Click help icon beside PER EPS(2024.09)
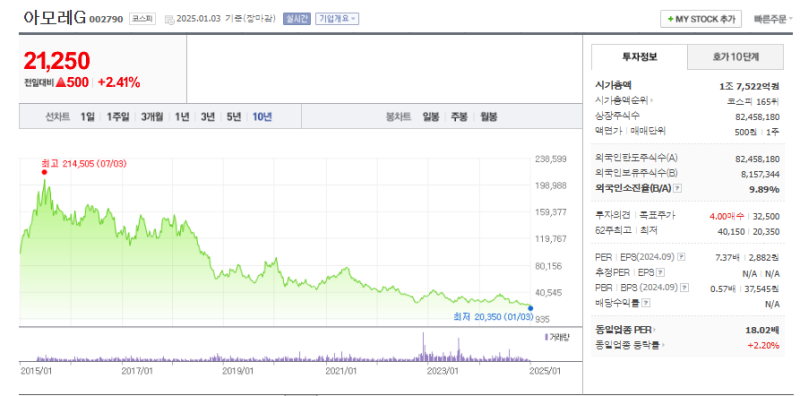Viewport: 800px width, 396px height. click(681, 257)
